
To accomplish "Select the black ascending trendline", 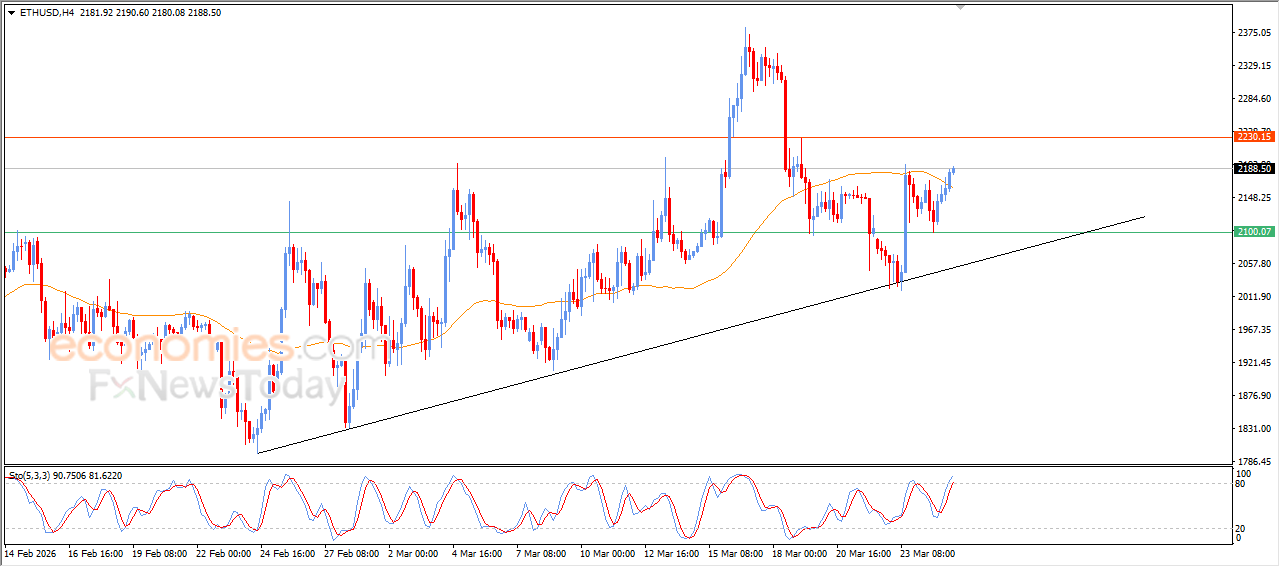I will pos(700,334).
